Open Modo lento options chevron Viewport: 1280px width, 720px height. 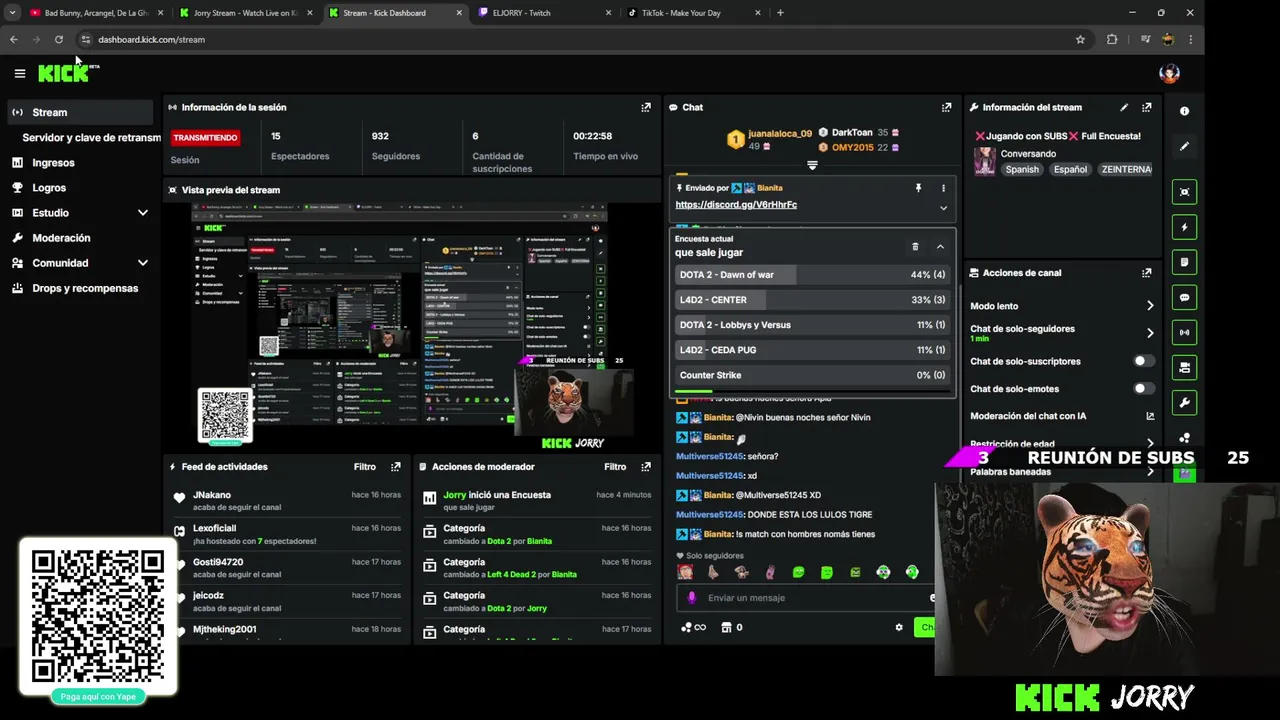click(x=1150, y=306)
